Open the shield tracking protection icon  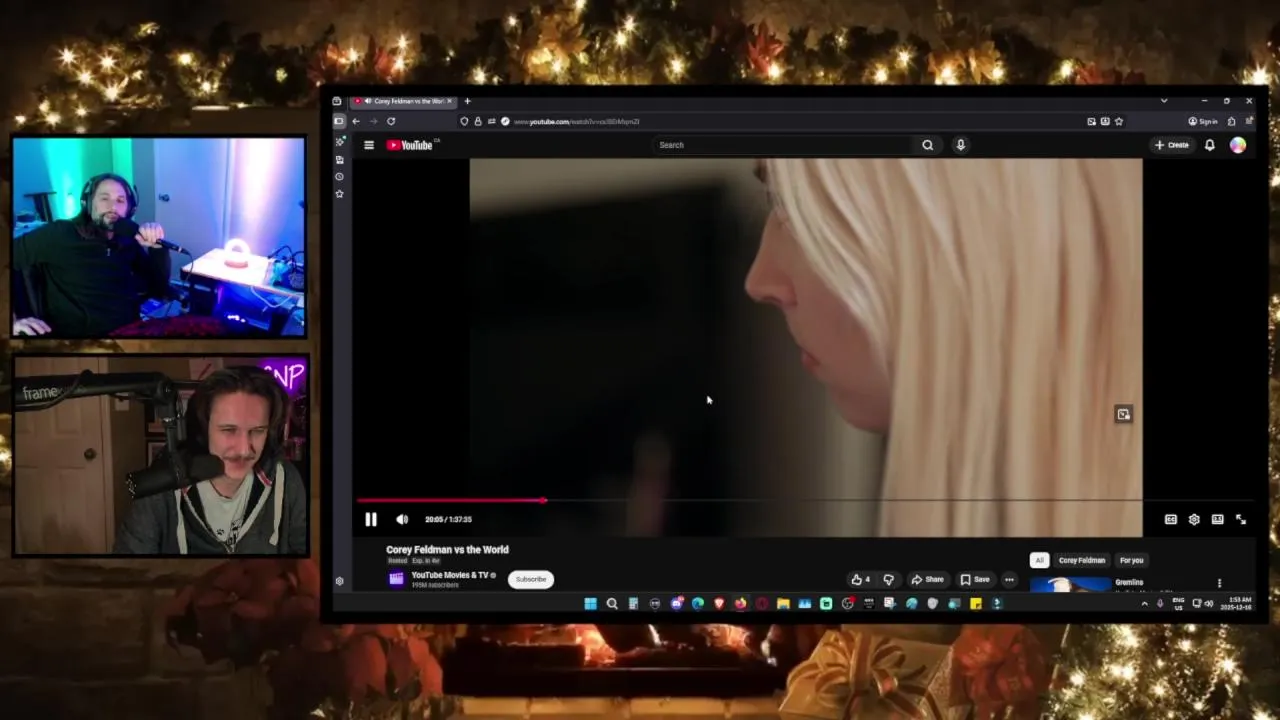point(464,121)
